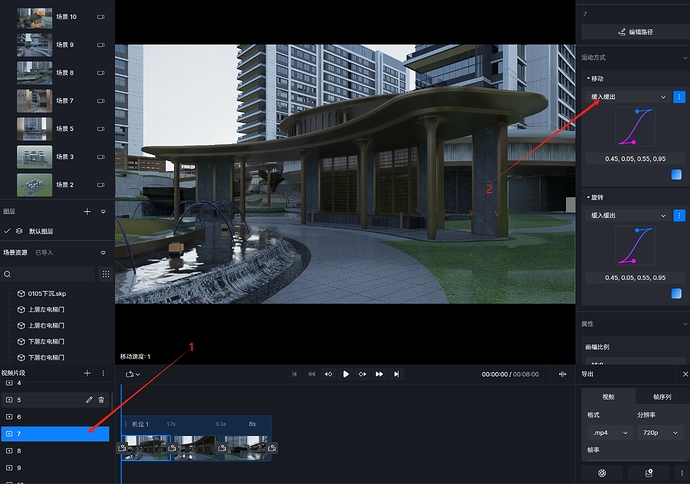The width and height of the screenshot is (690, 484).
Task: Toggle the checkmark on 默认图层
Action: pyautogui.click(x=7, y=231)
